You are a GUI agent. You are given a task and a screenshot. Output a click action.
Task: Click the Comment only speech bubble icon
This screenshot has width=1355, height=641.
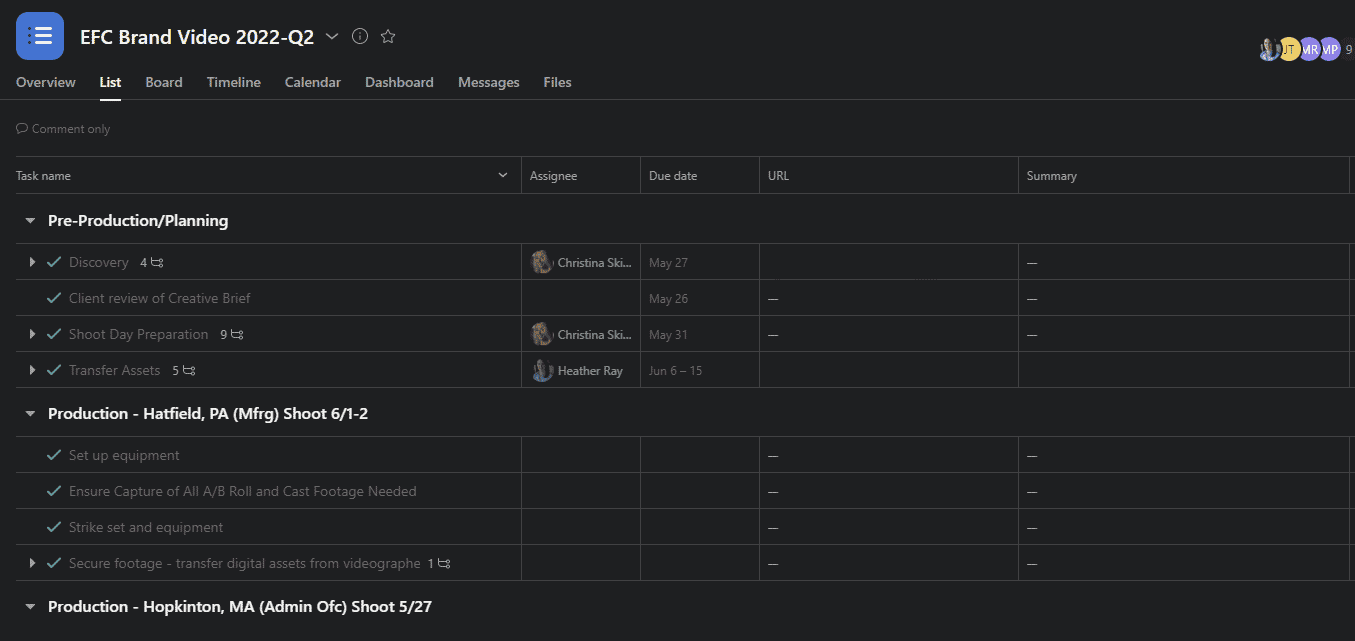pyautogui.click(x=22, y=129)
